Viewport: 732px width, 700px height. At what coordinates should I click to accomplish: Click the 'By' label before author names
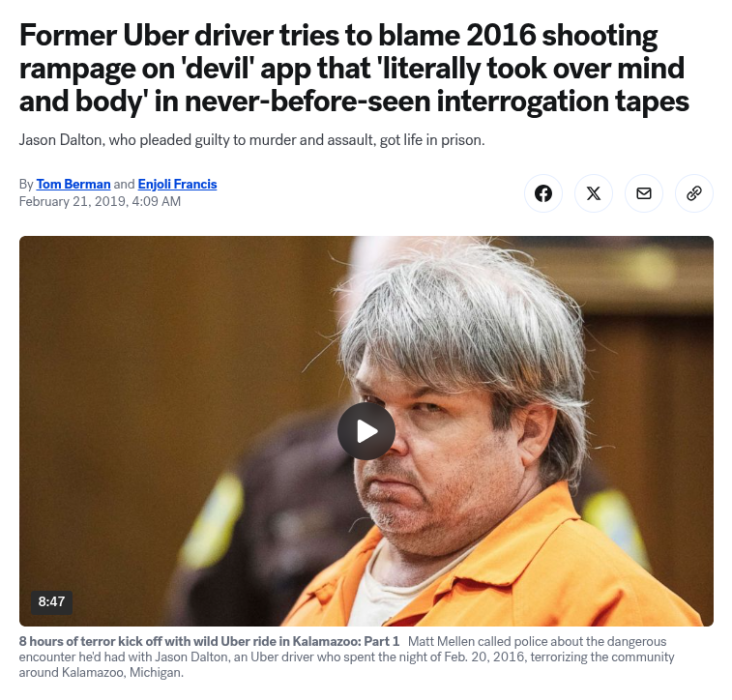pos(26,184)
